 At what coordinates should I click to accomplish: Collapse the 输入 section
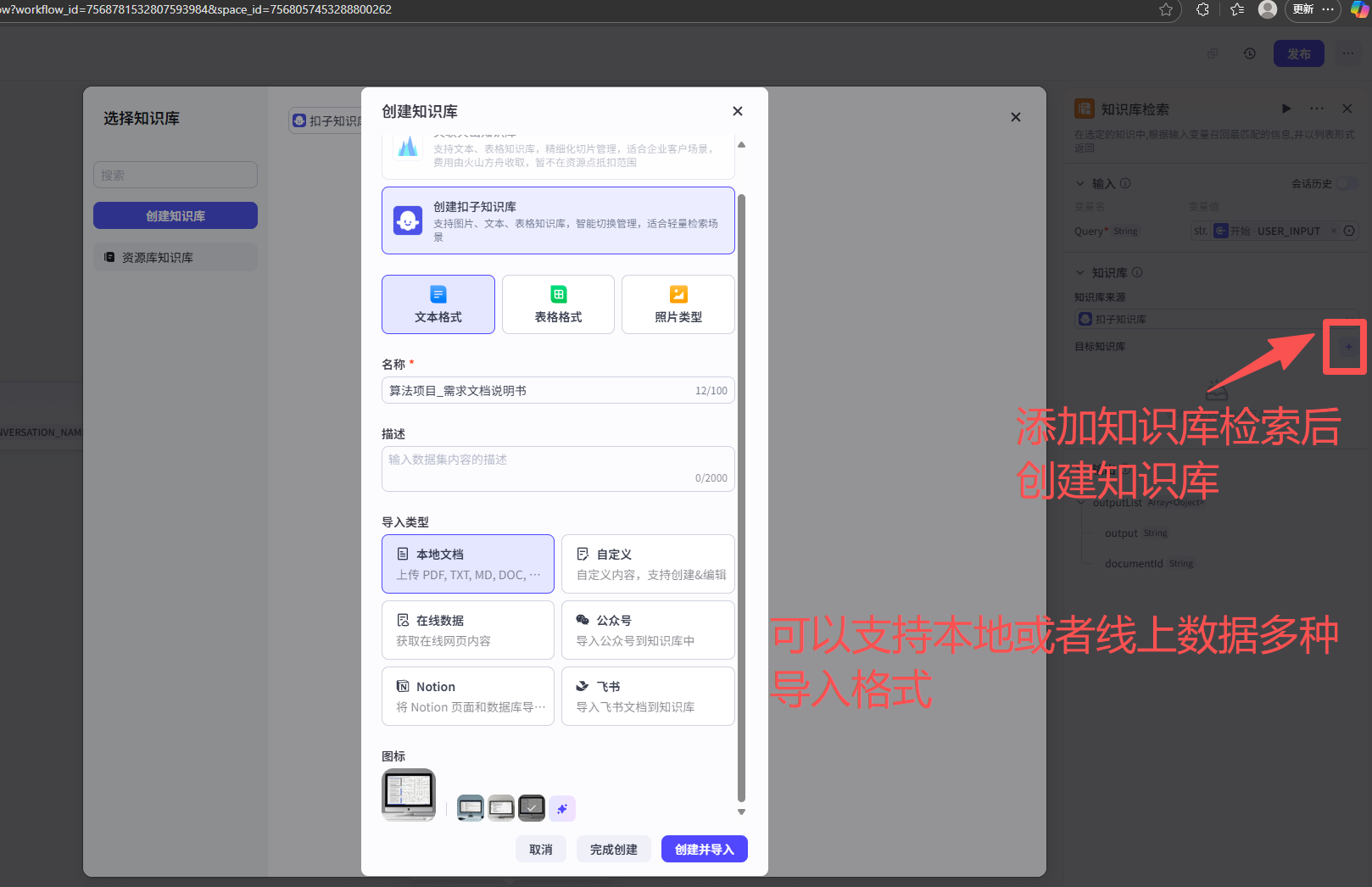(x=1080, y=182)
